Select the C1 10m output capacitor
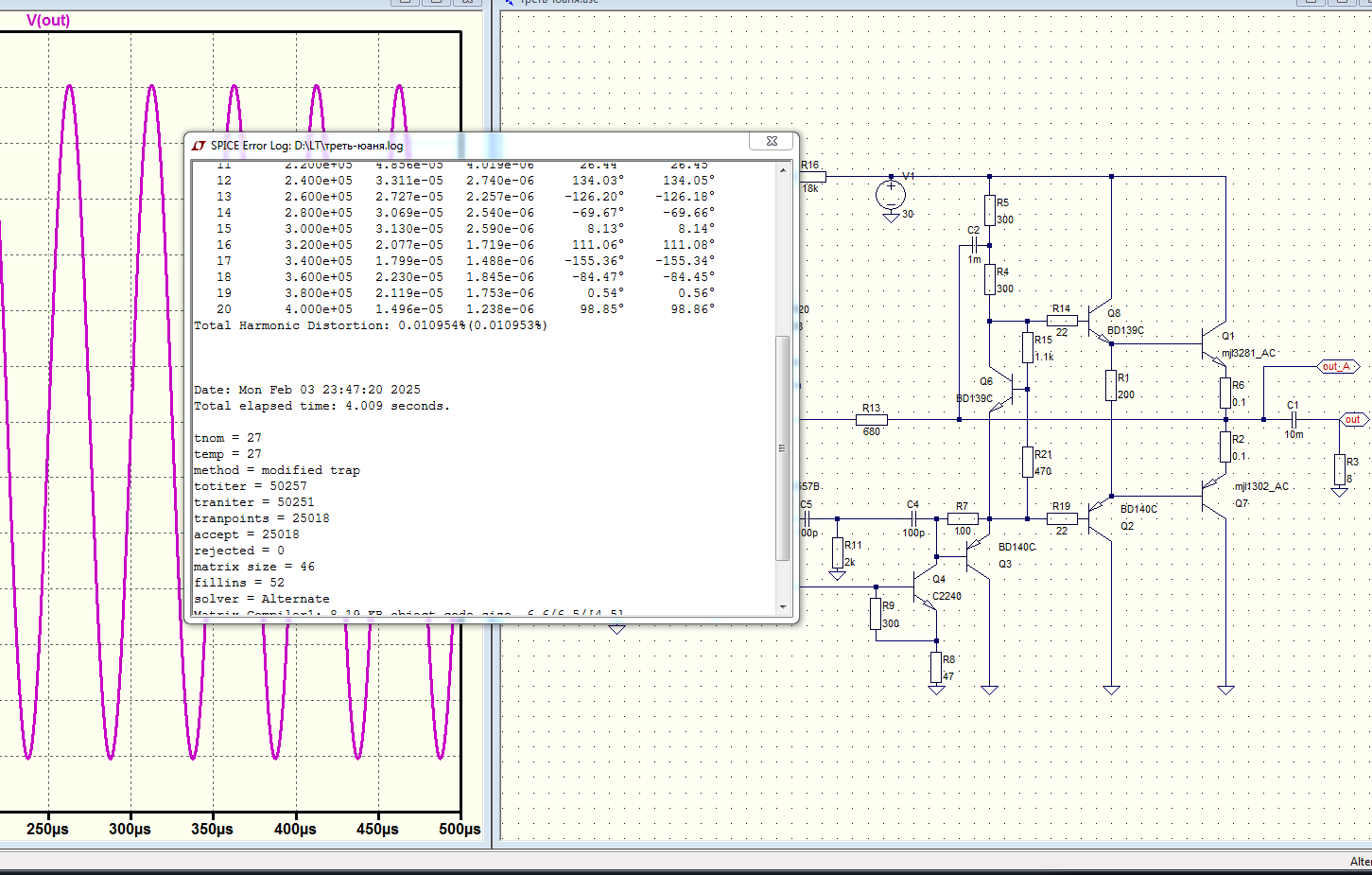The height and width of the screenshot is (875, 1372). [1293, 419]
